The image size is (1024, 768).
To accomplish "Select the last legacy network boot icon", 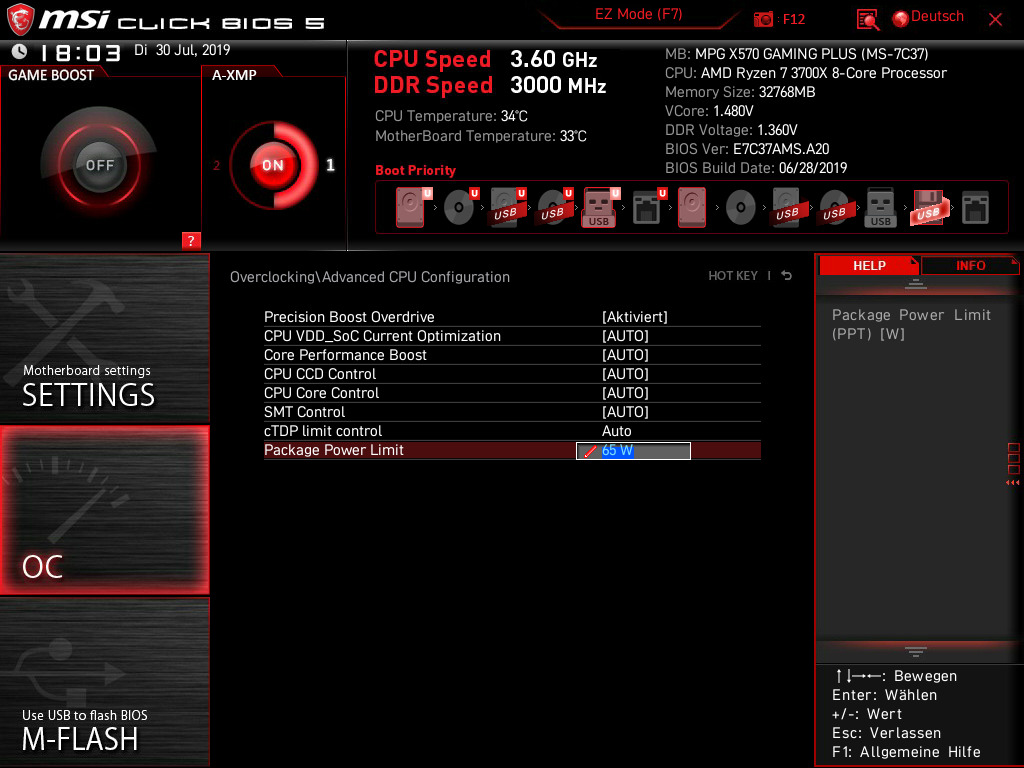I will 975,208.
